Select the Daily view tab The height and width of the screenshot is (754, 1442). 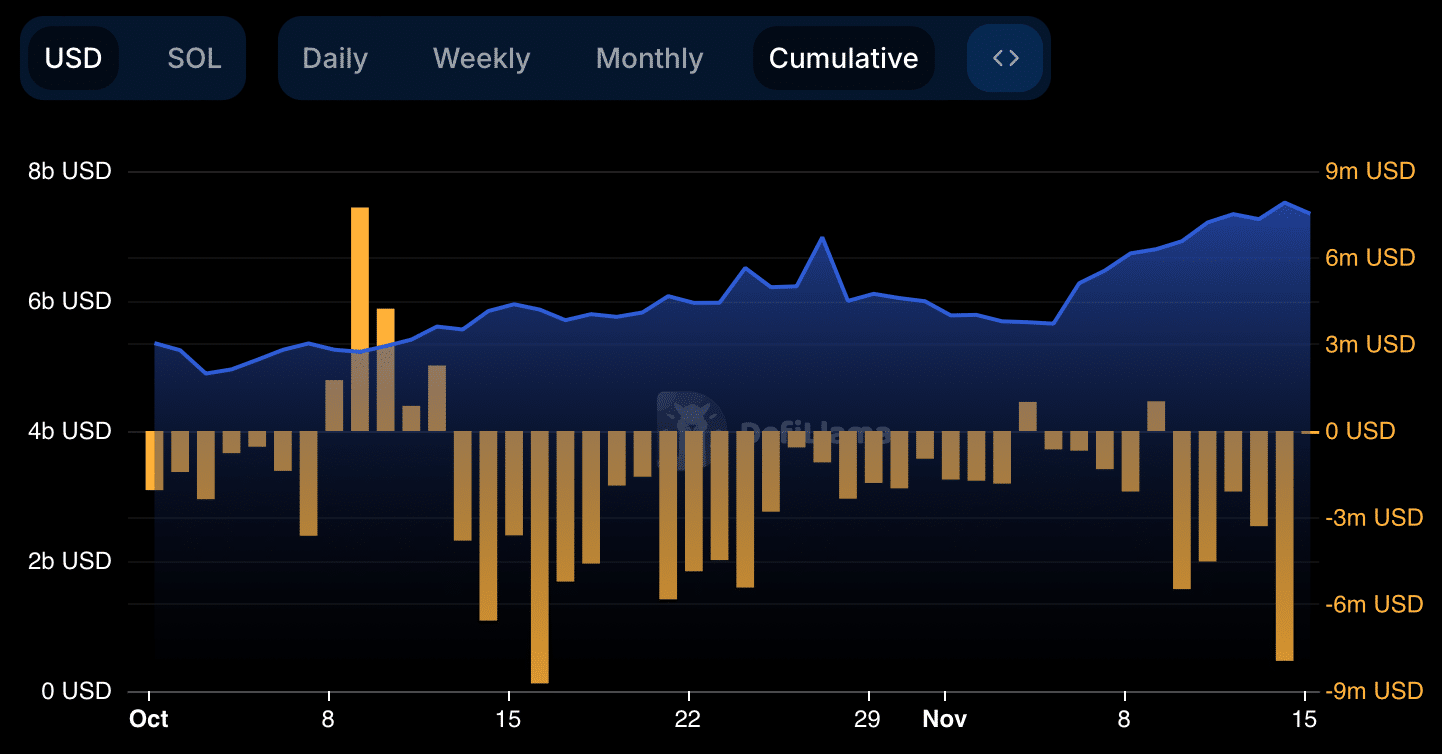[335, 58]
